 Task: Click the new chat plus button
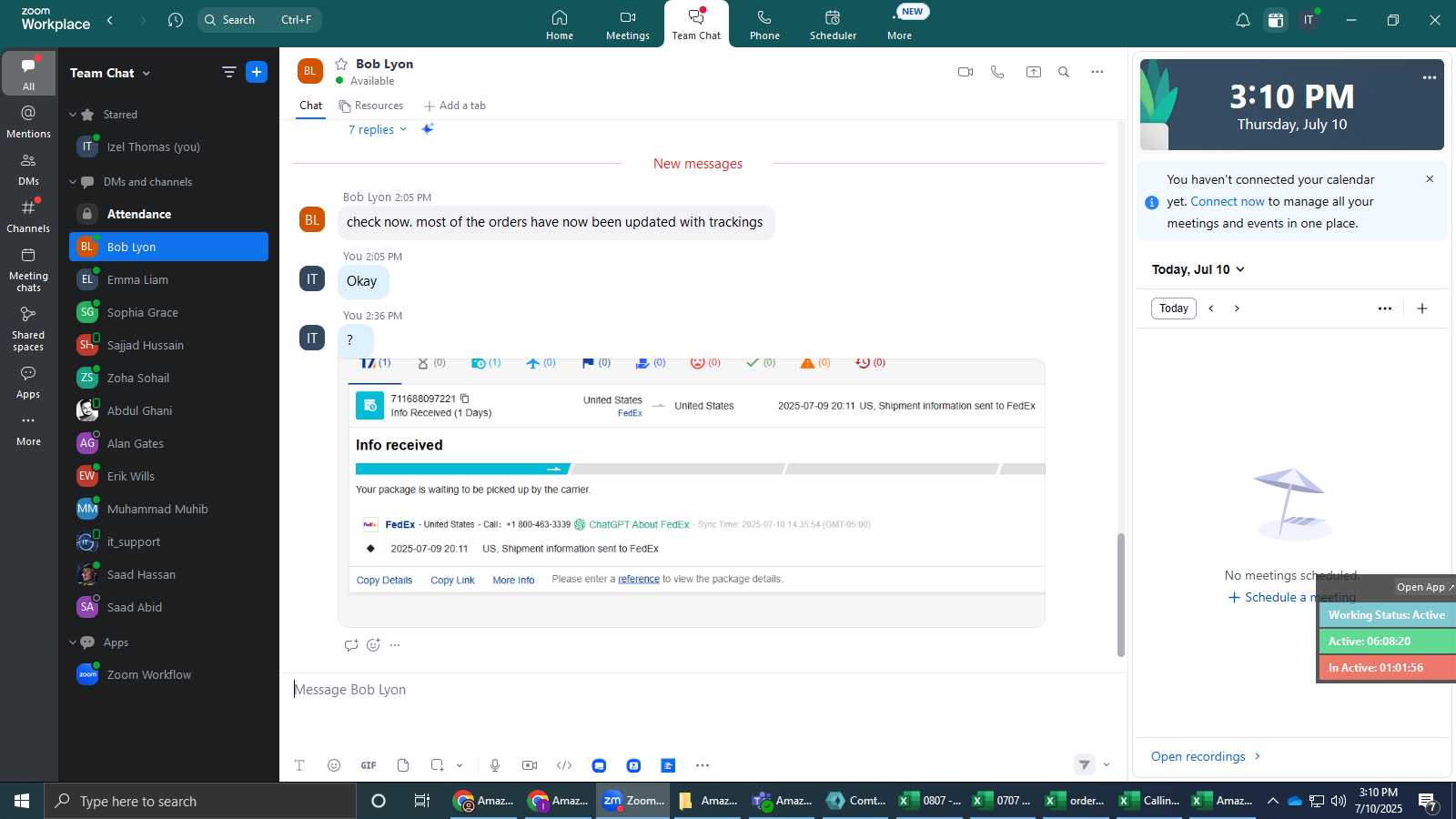257,72
